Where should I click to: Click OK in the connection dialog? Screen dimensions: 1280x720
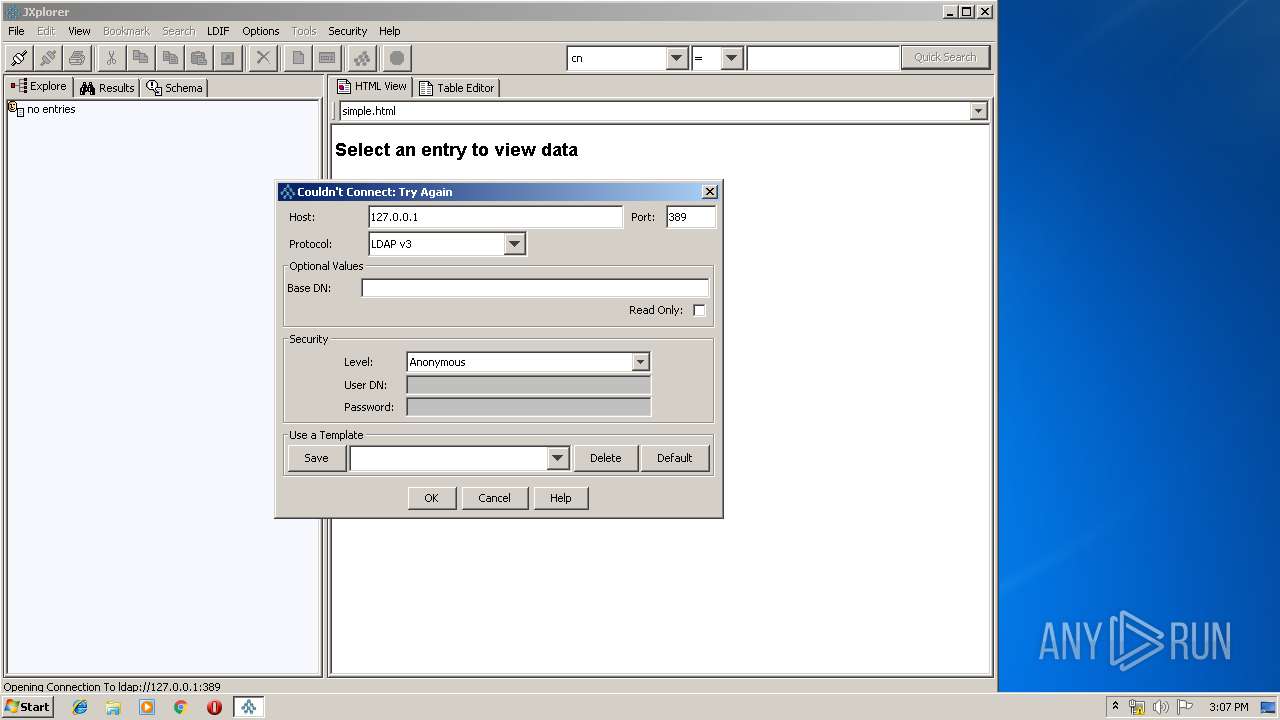click(431, 498)
